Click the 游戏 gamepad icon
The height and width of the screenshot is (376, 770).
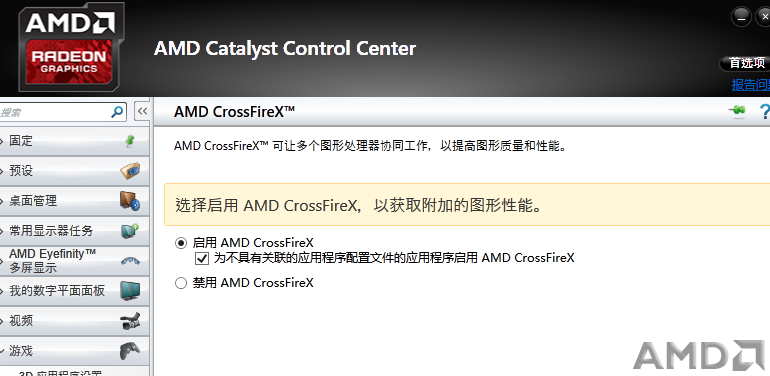click(130, 350)
